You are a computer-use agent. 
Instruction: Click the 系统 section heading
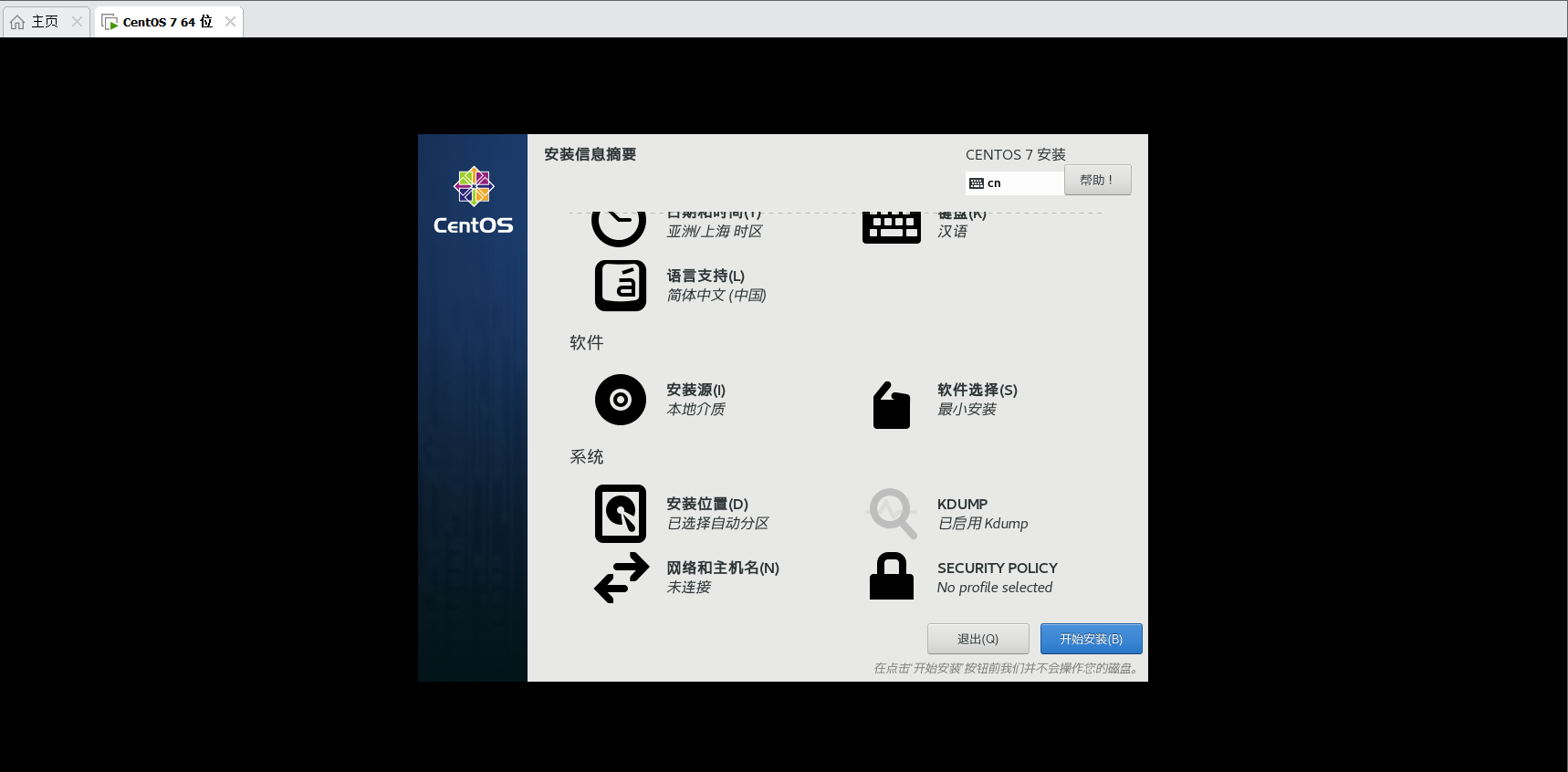[586, 456]
